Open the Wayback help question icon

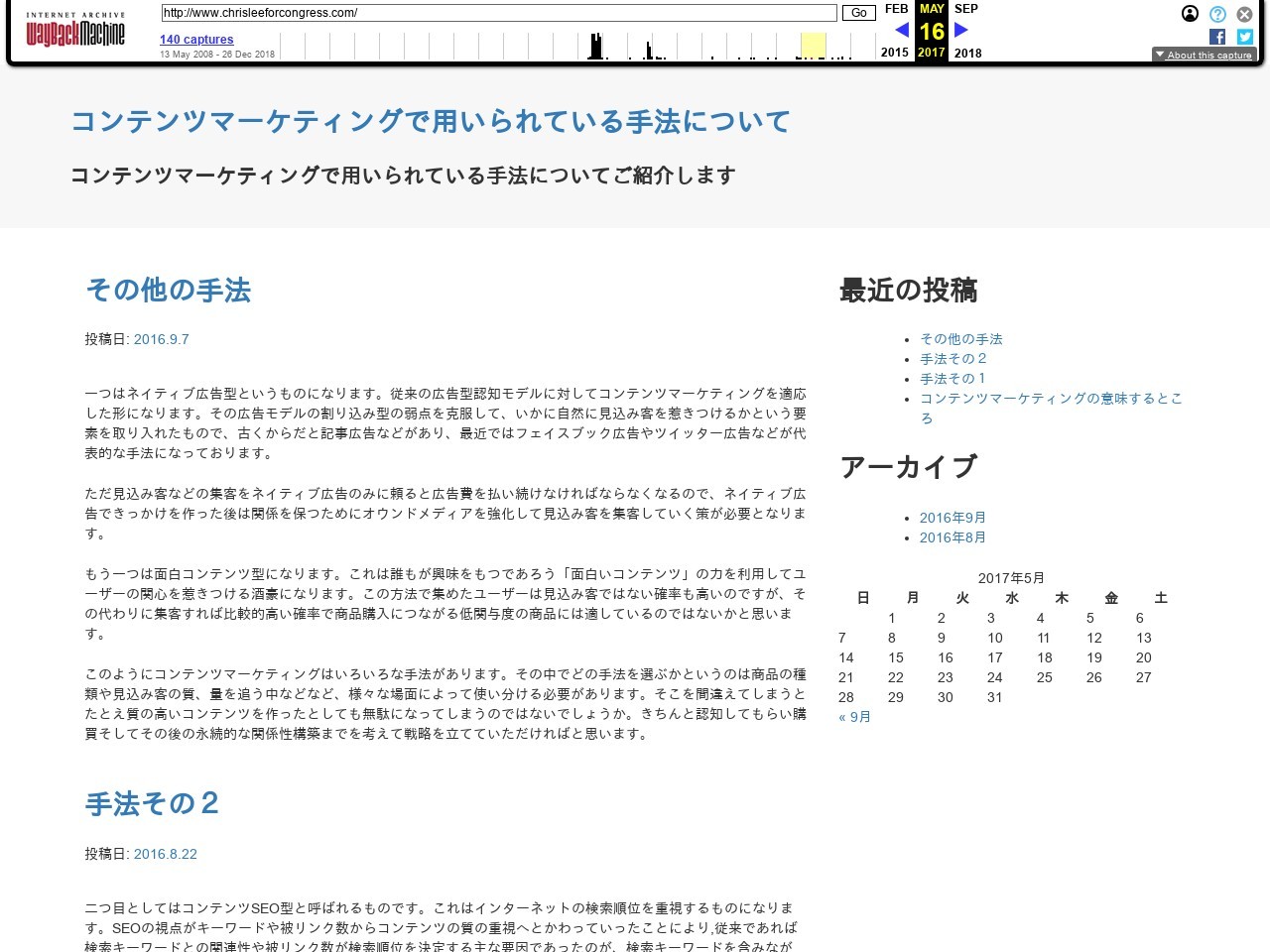pos(1217,14)
